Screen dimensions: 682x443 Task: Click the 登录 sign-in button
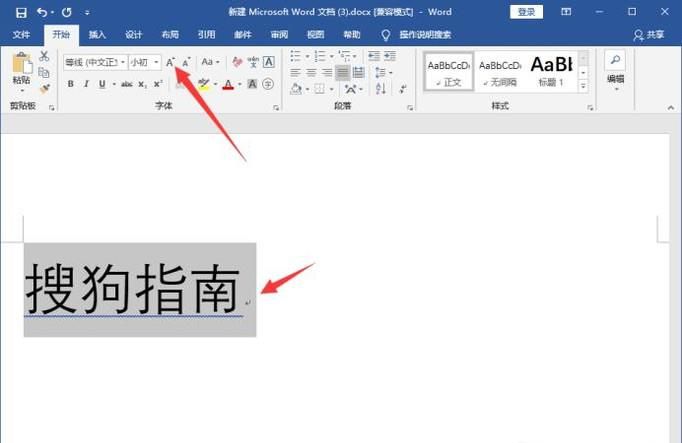(526, 12)
